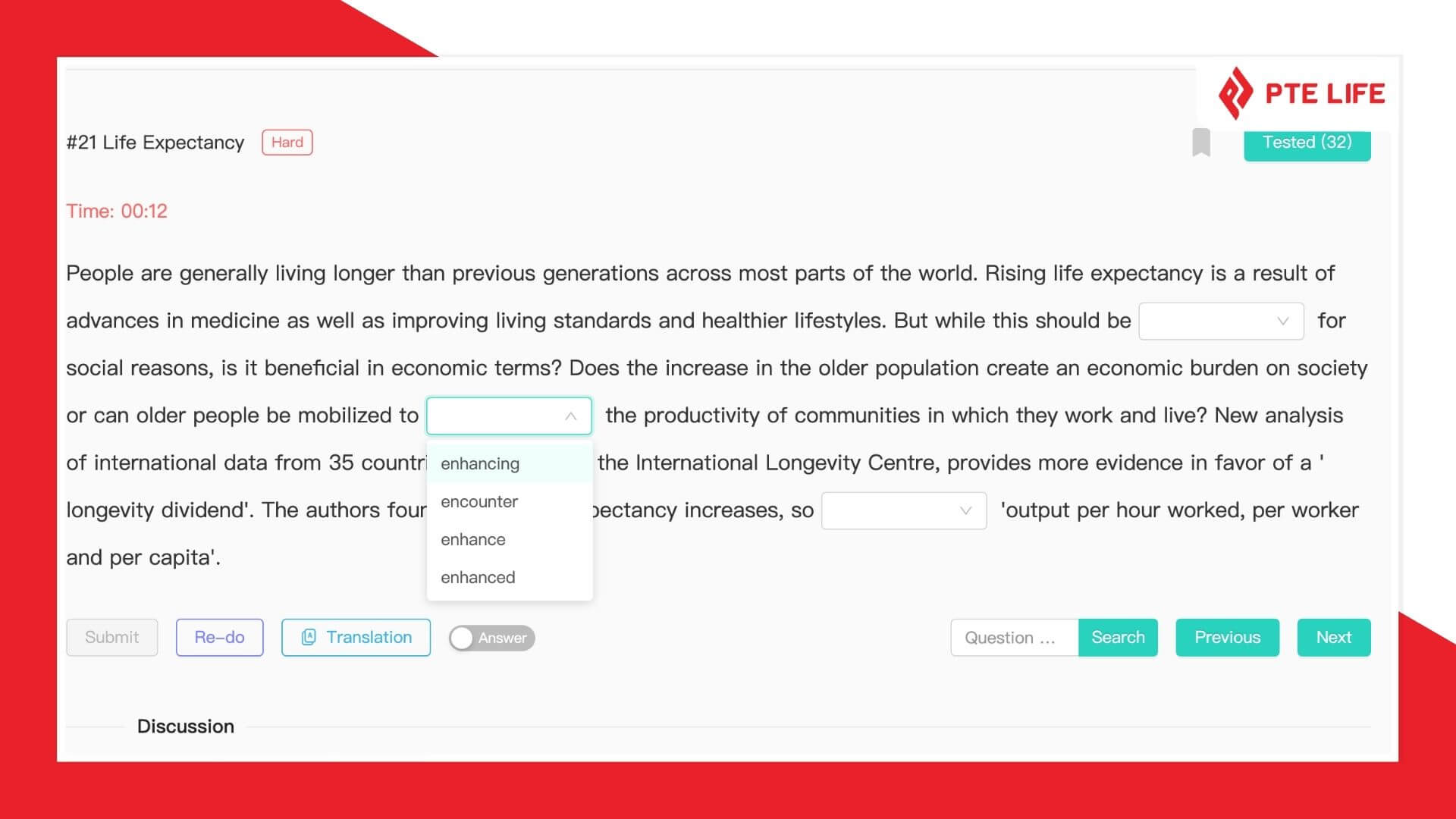Go to the Next question

pos(1334,637)
